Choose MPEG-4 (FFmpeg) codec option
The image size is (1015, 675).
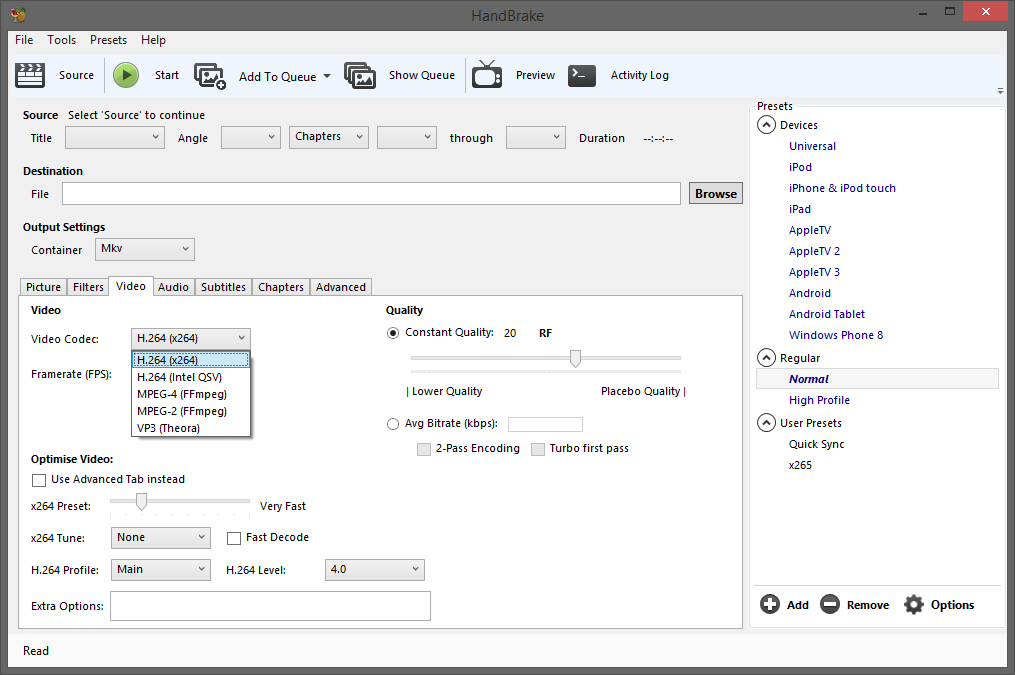190,394
